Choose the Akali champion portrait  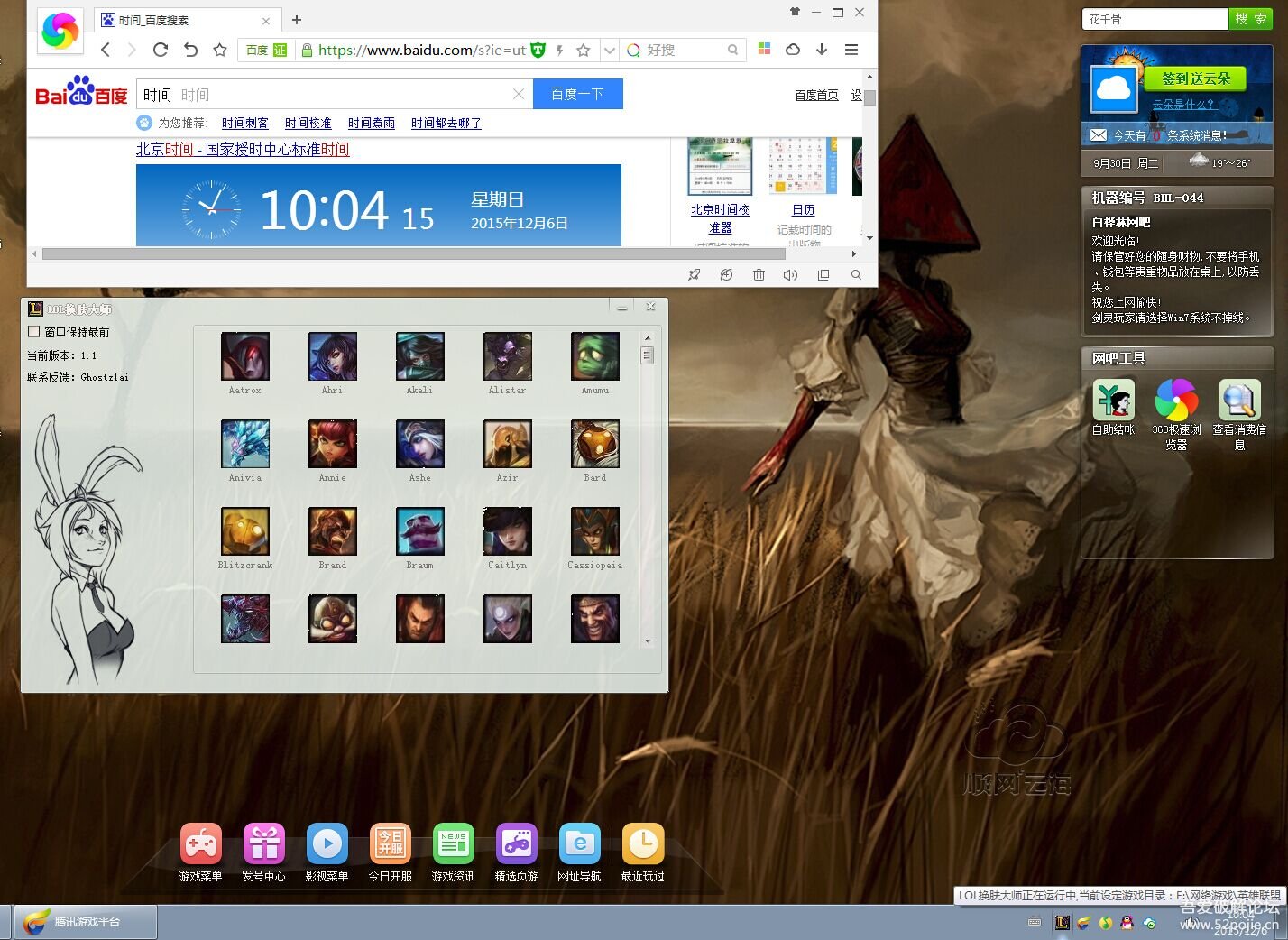click(x=420, y=356)
